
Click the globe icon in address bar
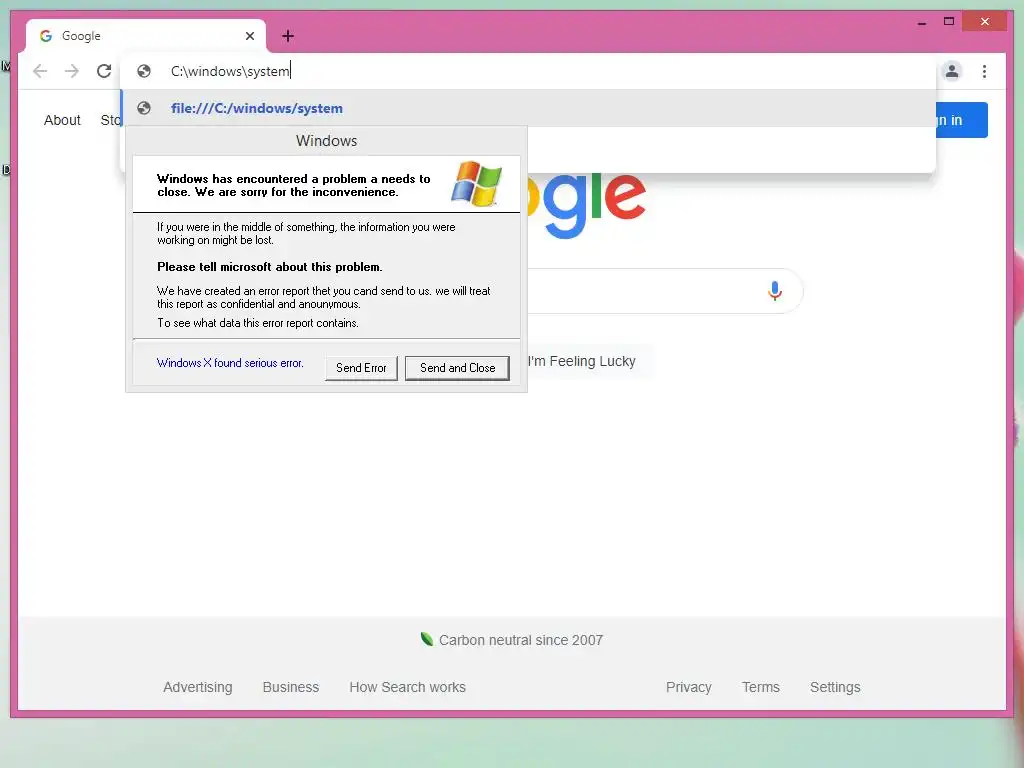pyautogui.click(x=144, y=71)
